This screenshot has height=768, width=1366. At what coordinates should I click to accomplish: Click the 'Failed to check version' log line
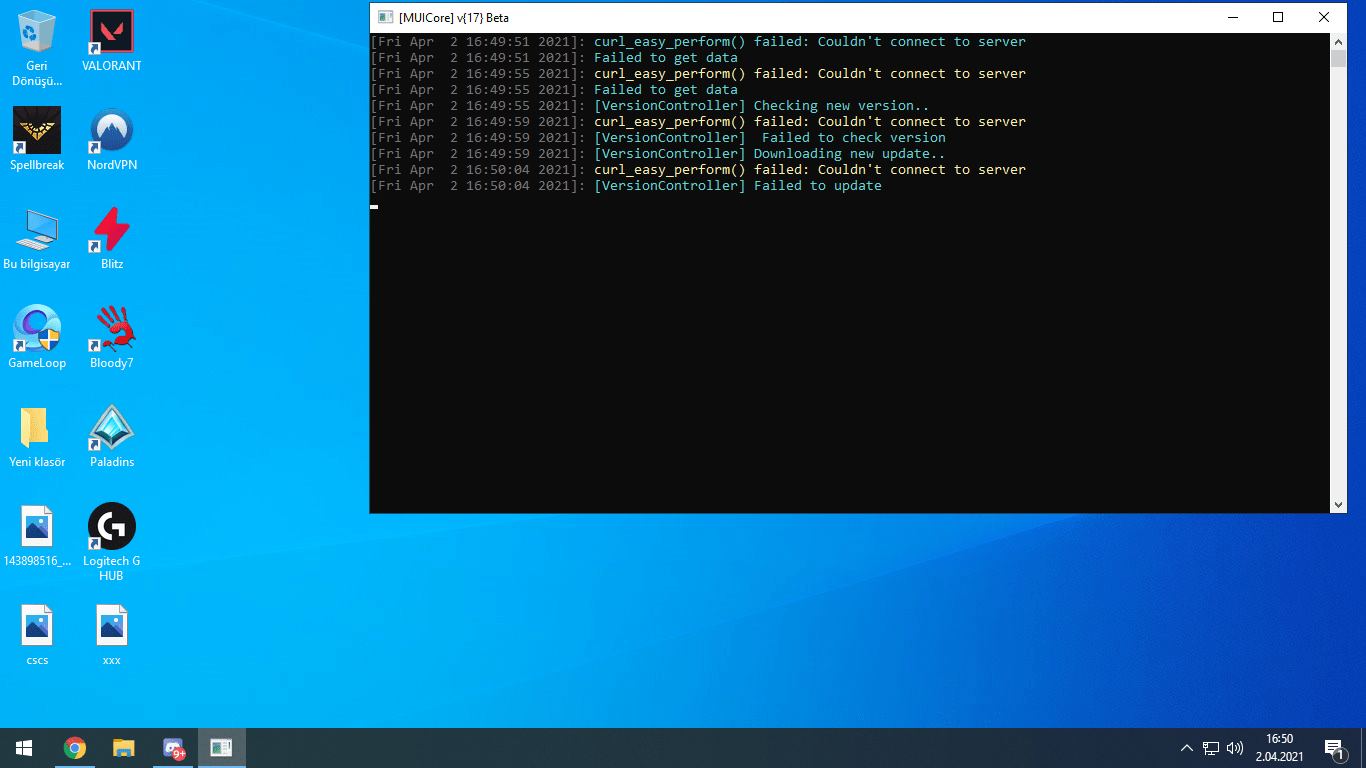click(x=658, y=138)
